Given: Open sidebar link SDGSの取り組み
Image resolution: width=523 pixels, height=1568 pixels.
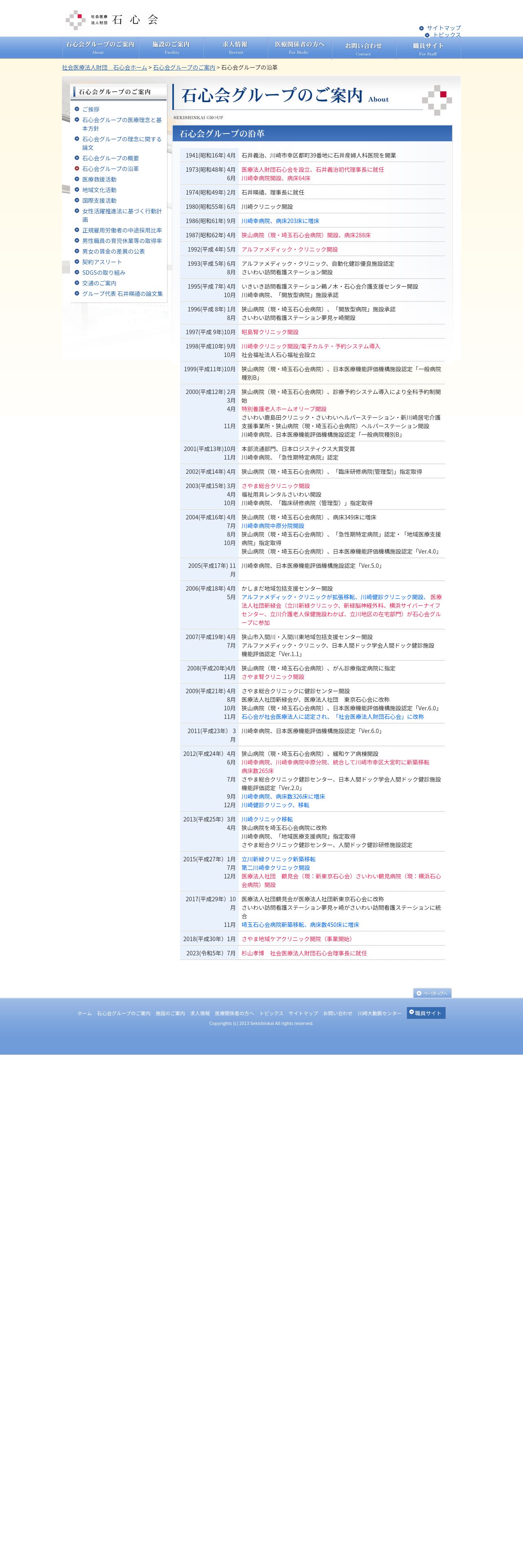Looking at the screenshot, I should click(103, 273).
